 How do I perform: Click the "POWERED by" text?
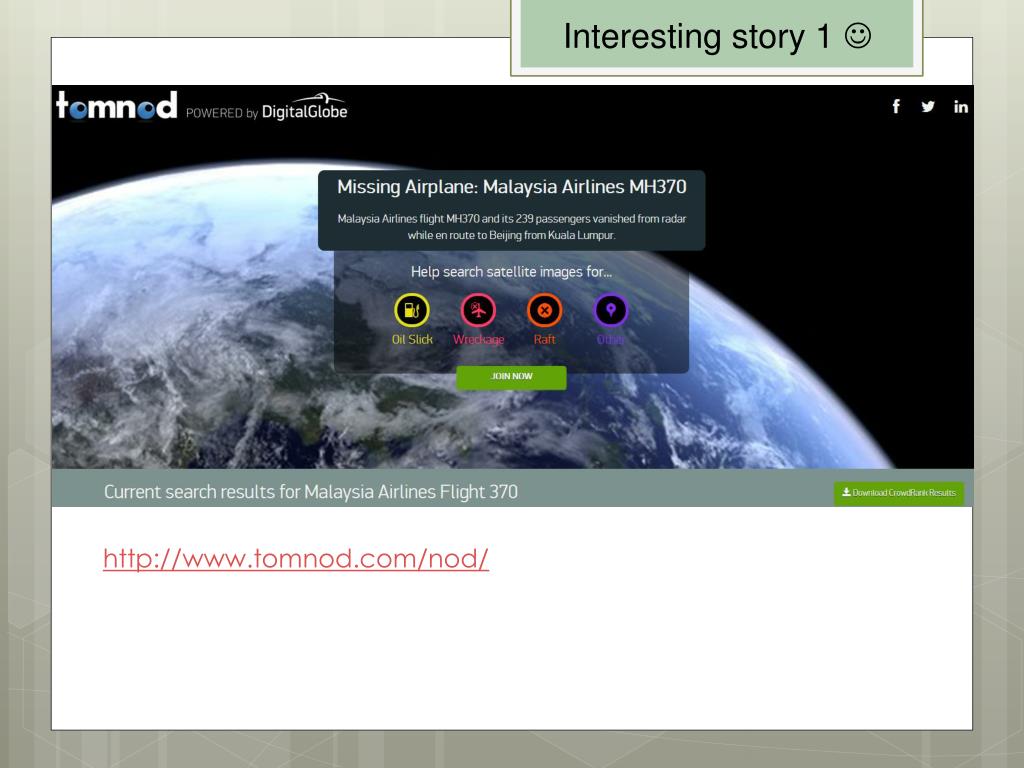[222, 113]
